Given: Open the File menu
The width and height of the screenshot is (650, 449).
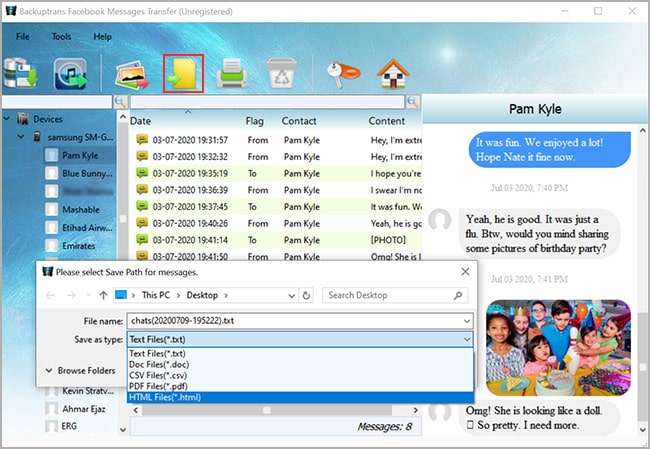Looking at the screenshot, I should [24, 36].
